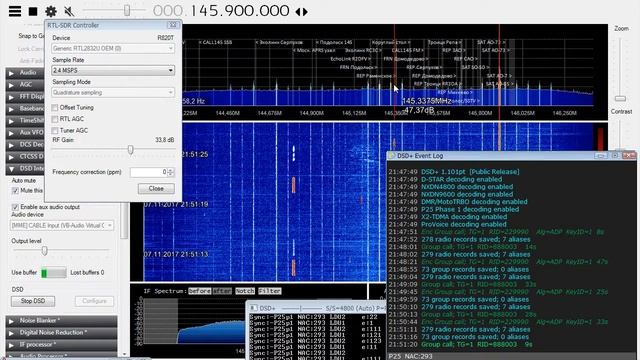Click the 145.125M frequency axis label
The image size is (640, 360).
click(354, 113)
